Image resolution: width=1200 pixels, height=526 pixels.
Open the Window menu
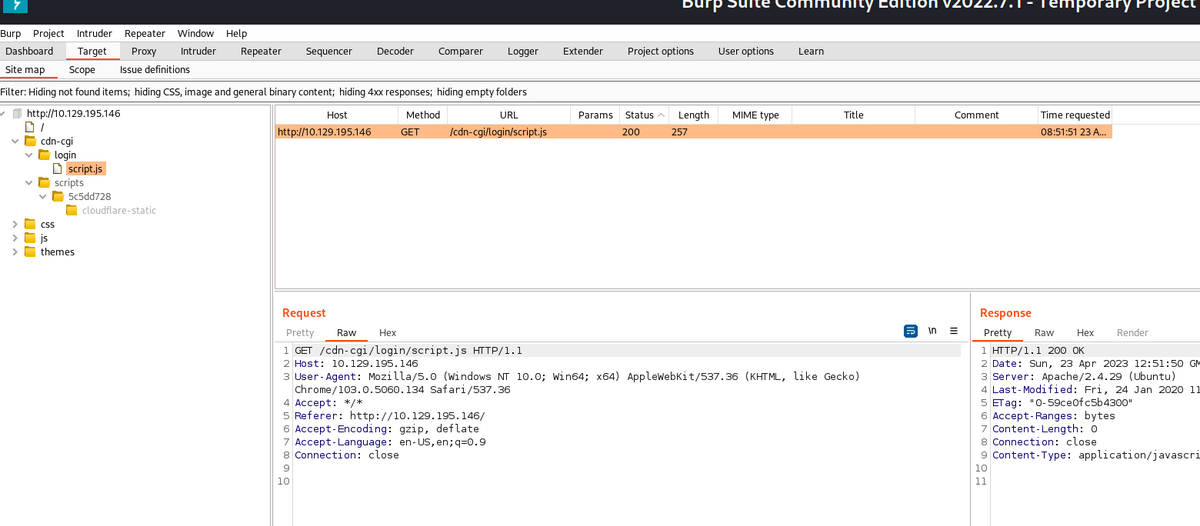point(195,33)
